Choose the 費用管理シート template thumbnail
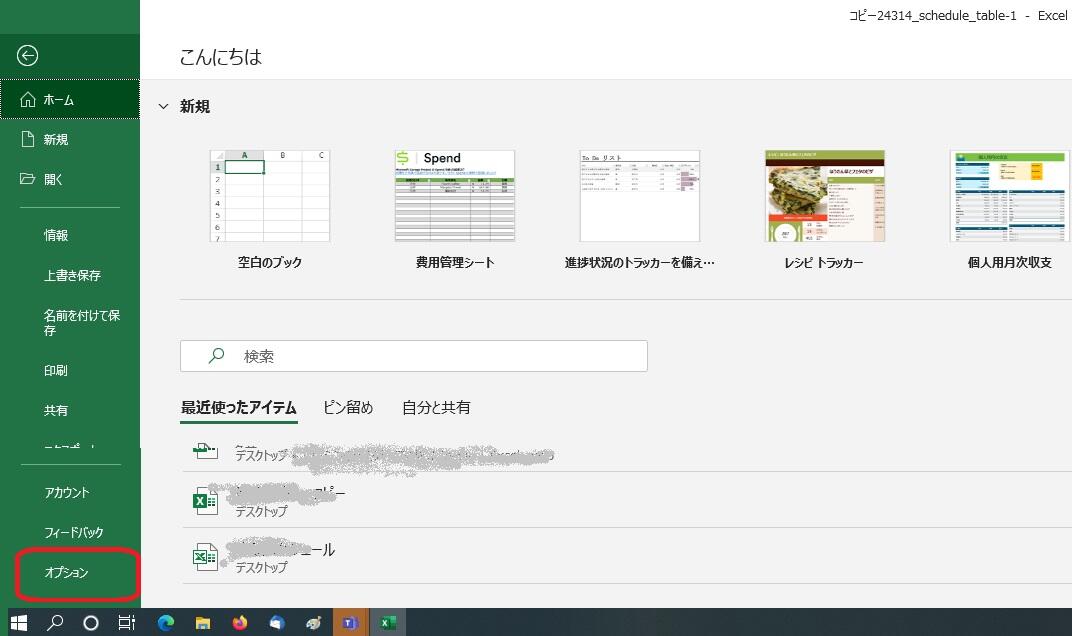The image size is (1072, 636). pos(455,196)
